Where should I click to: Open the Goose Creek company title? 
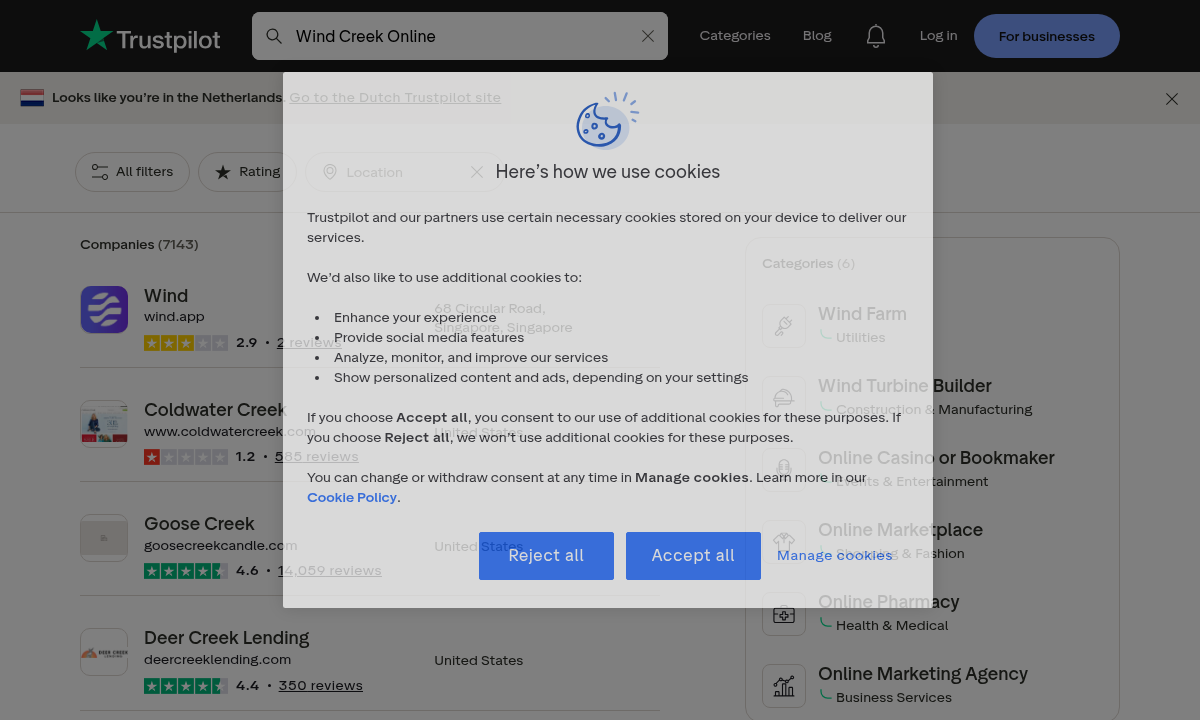pyautogui.click(x=199, y=524)
